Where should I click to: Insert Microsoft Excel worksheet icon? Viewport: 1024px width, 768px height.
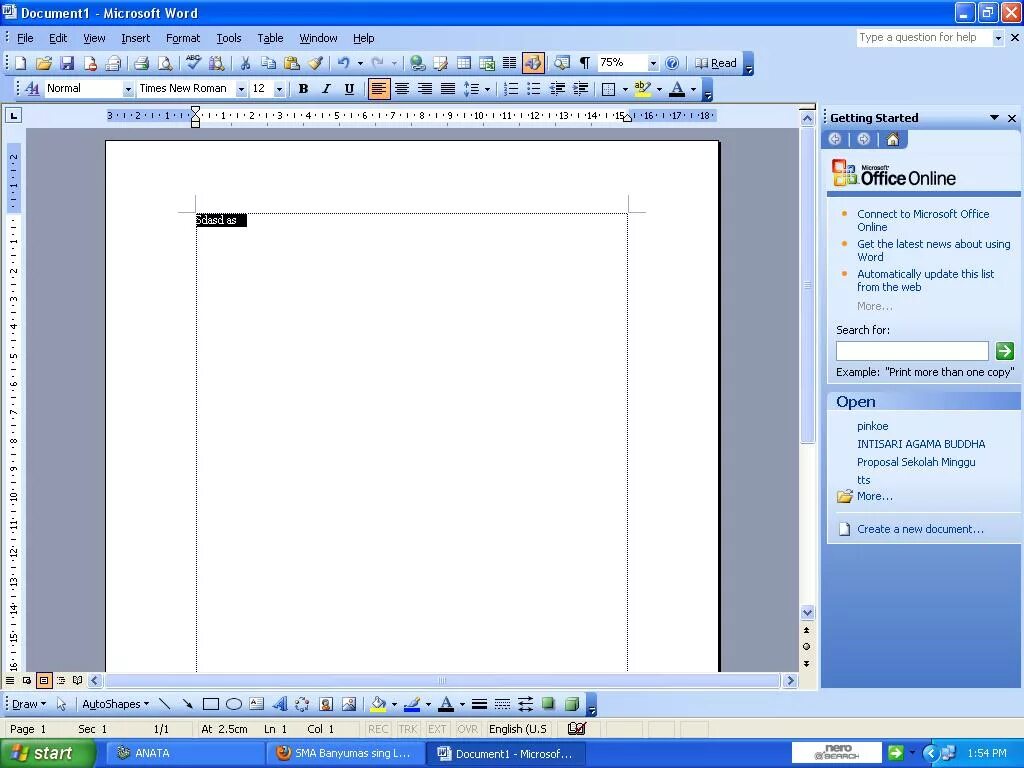487,63
